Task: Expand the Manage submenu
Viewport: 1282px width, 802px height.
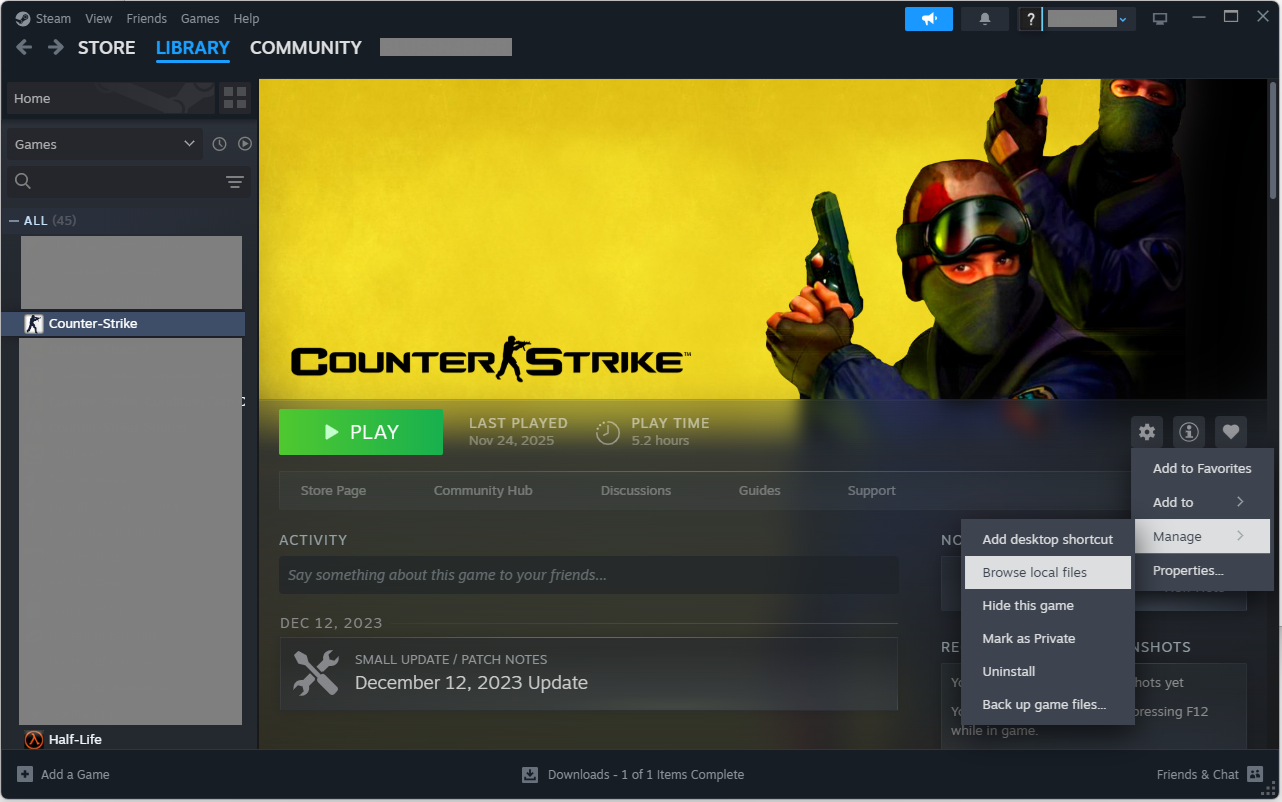Action: pyautogui.click(x=1200, y=536)
